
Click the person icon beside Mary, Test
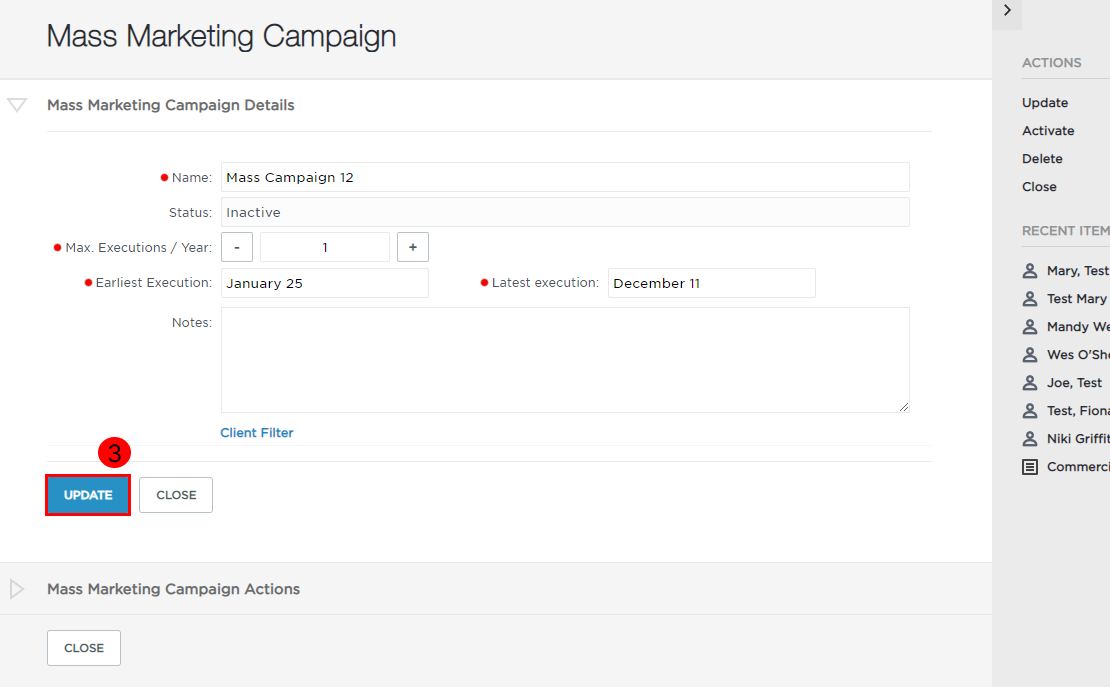1030,271
